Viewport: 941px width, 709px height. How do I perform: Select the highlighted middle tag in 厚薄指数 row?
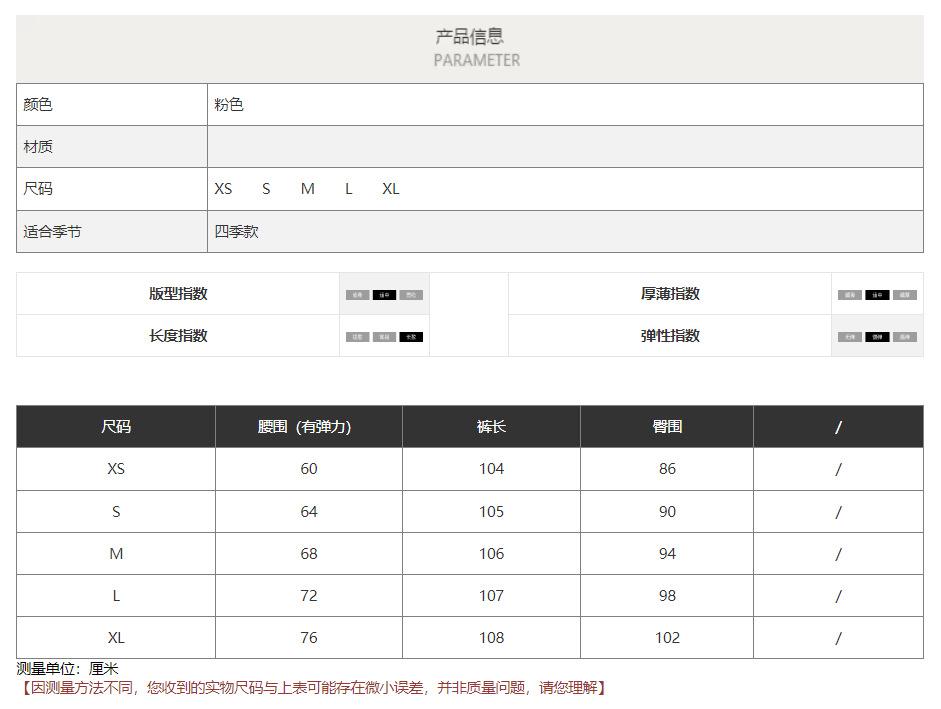point(877,295)
